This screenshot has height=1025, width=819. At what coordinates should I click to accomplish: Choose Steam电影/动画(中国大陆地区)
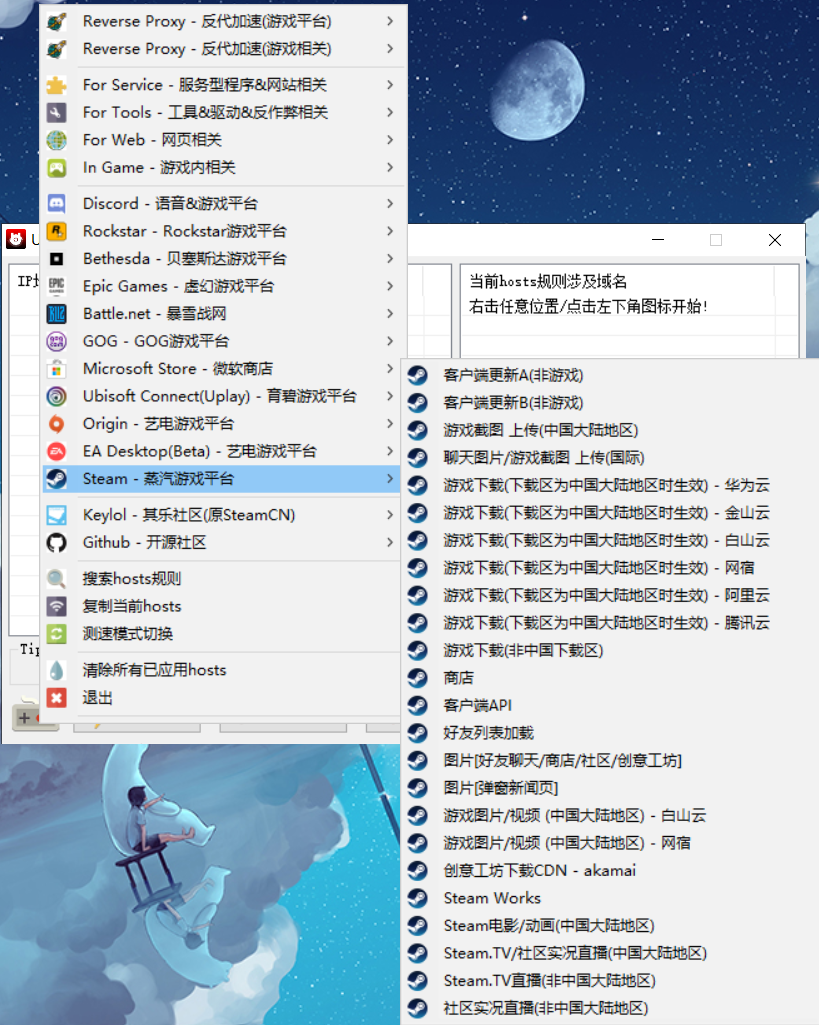(x=609, y=926)
